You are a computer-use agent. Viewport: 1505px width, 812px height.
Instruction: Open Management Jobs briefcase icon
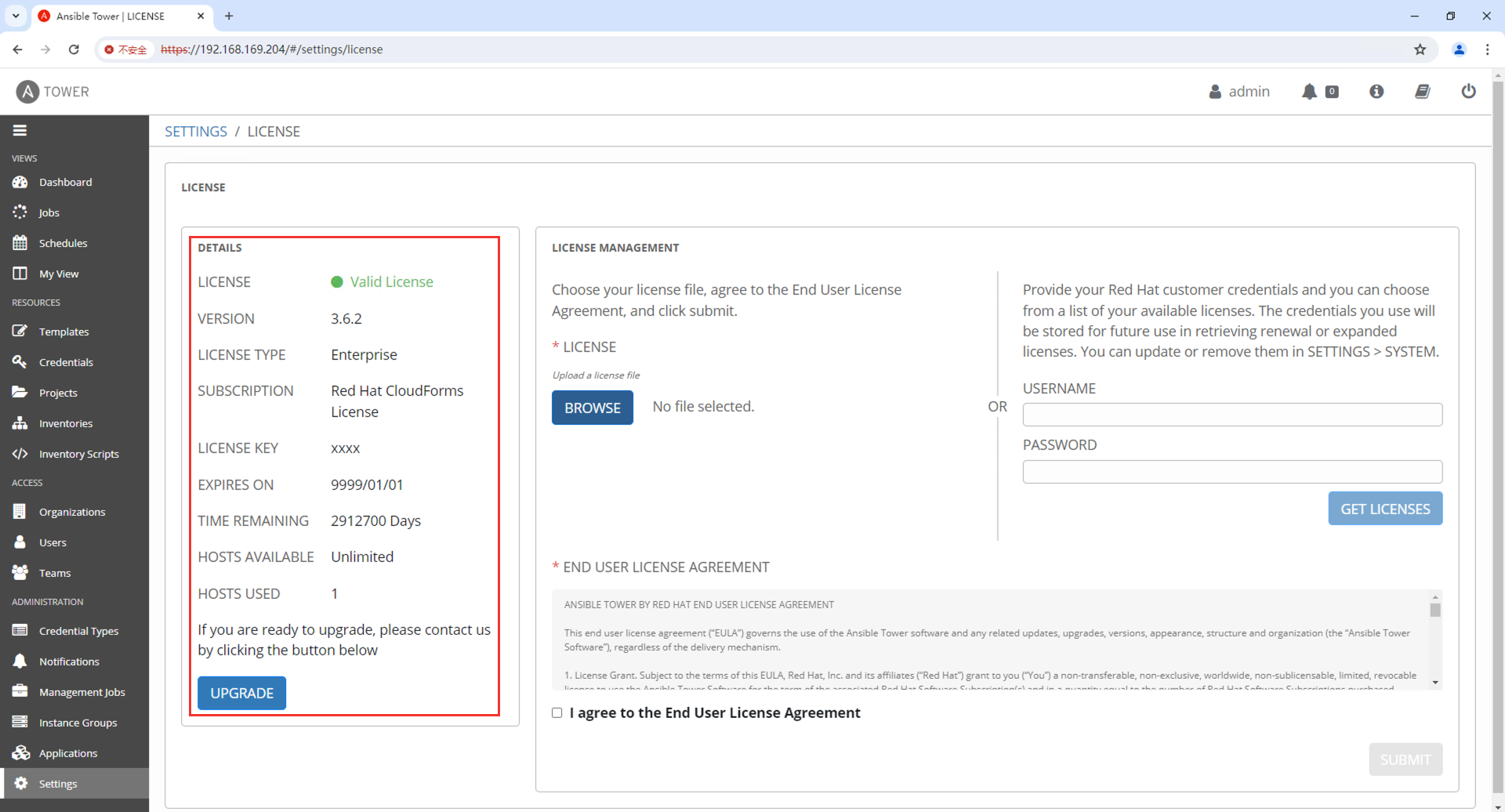click(20, 692)
